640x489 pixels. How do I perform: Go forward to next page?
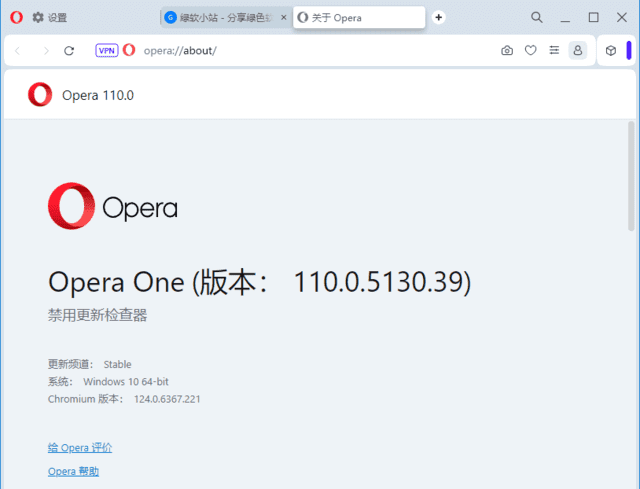(x=46, y=51)
